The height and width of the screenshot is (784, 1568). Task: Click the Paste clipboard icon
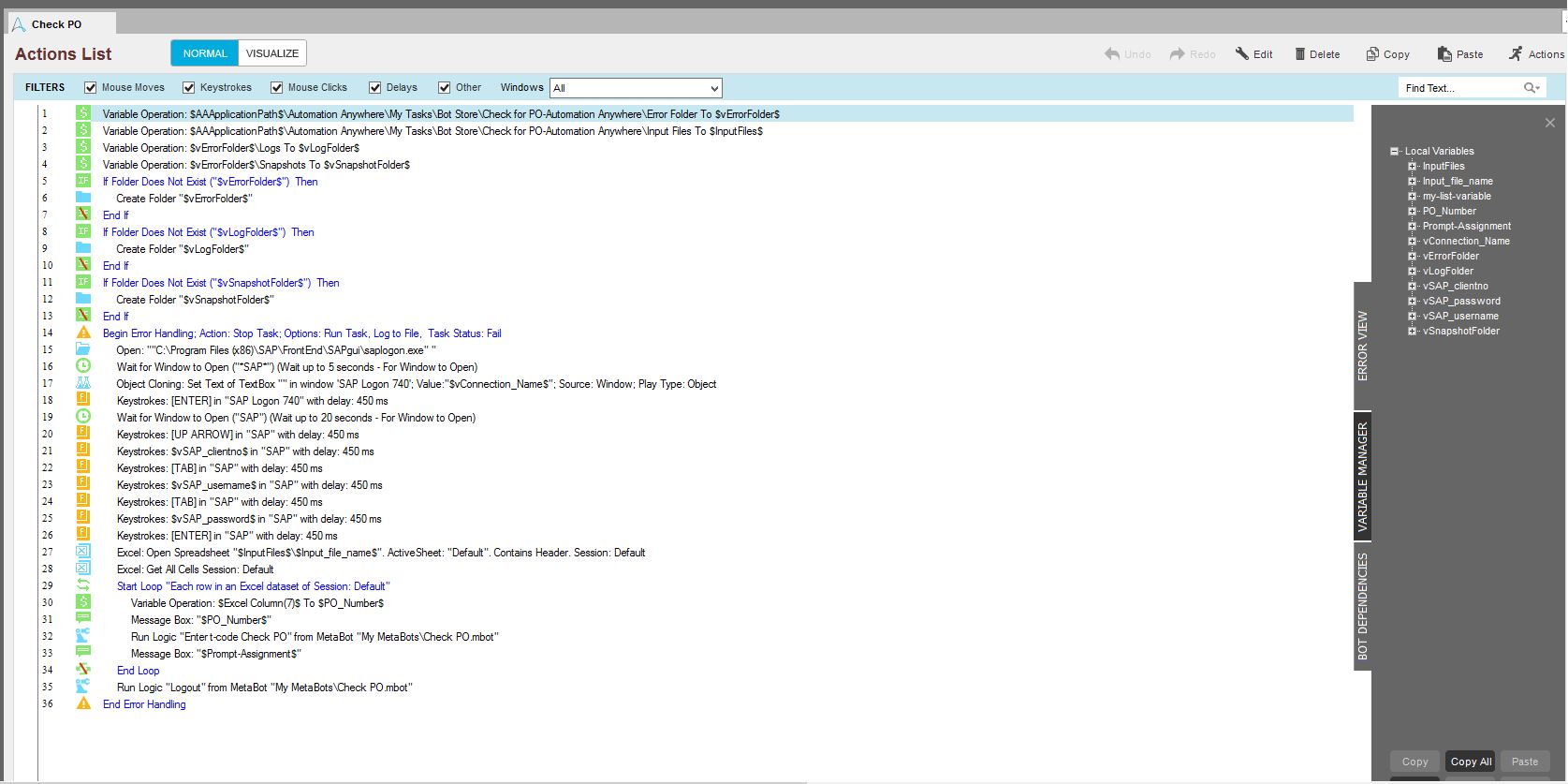[1444, 54]
